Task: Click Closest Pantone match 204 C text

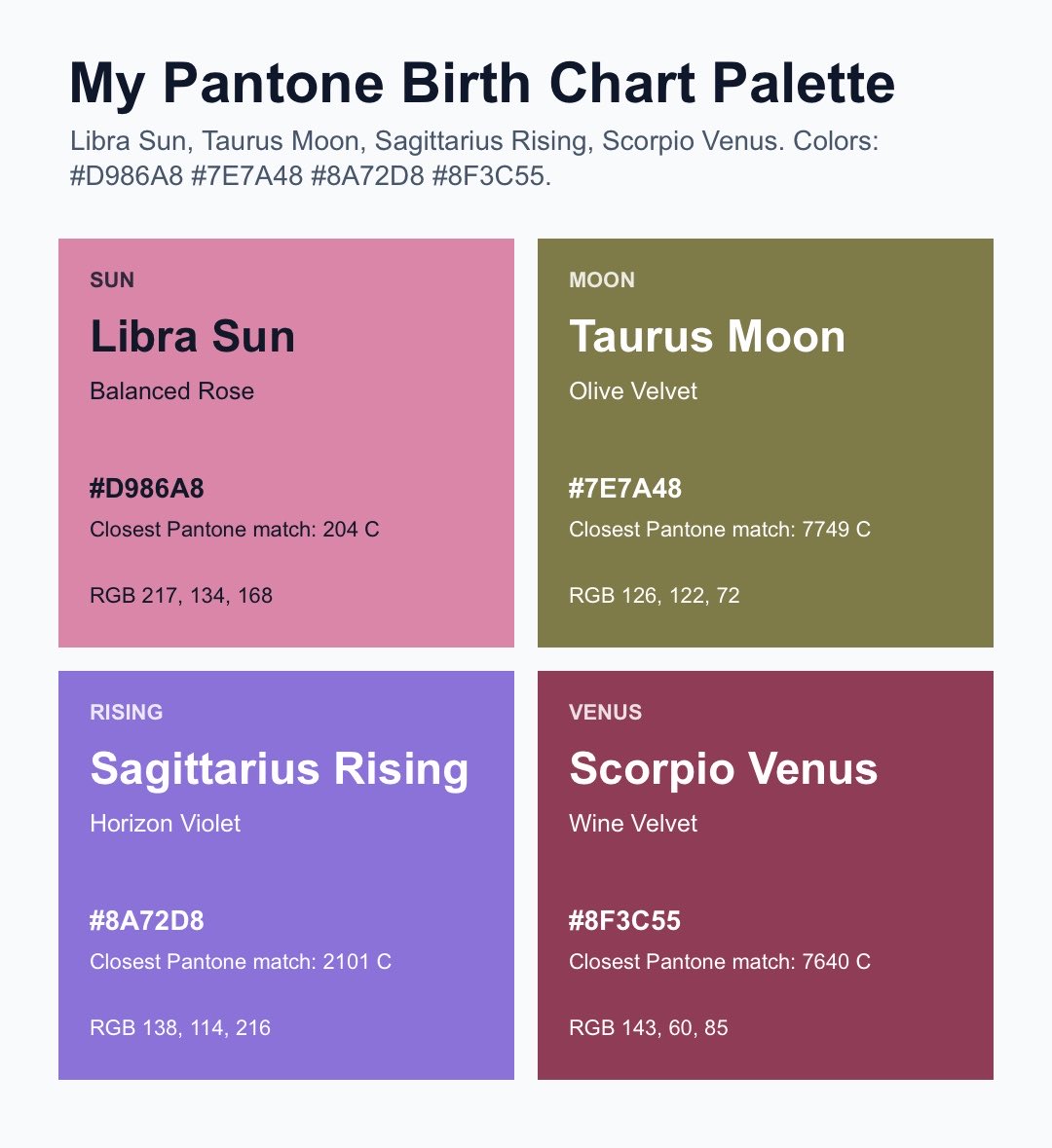Action: coord(235,530)
